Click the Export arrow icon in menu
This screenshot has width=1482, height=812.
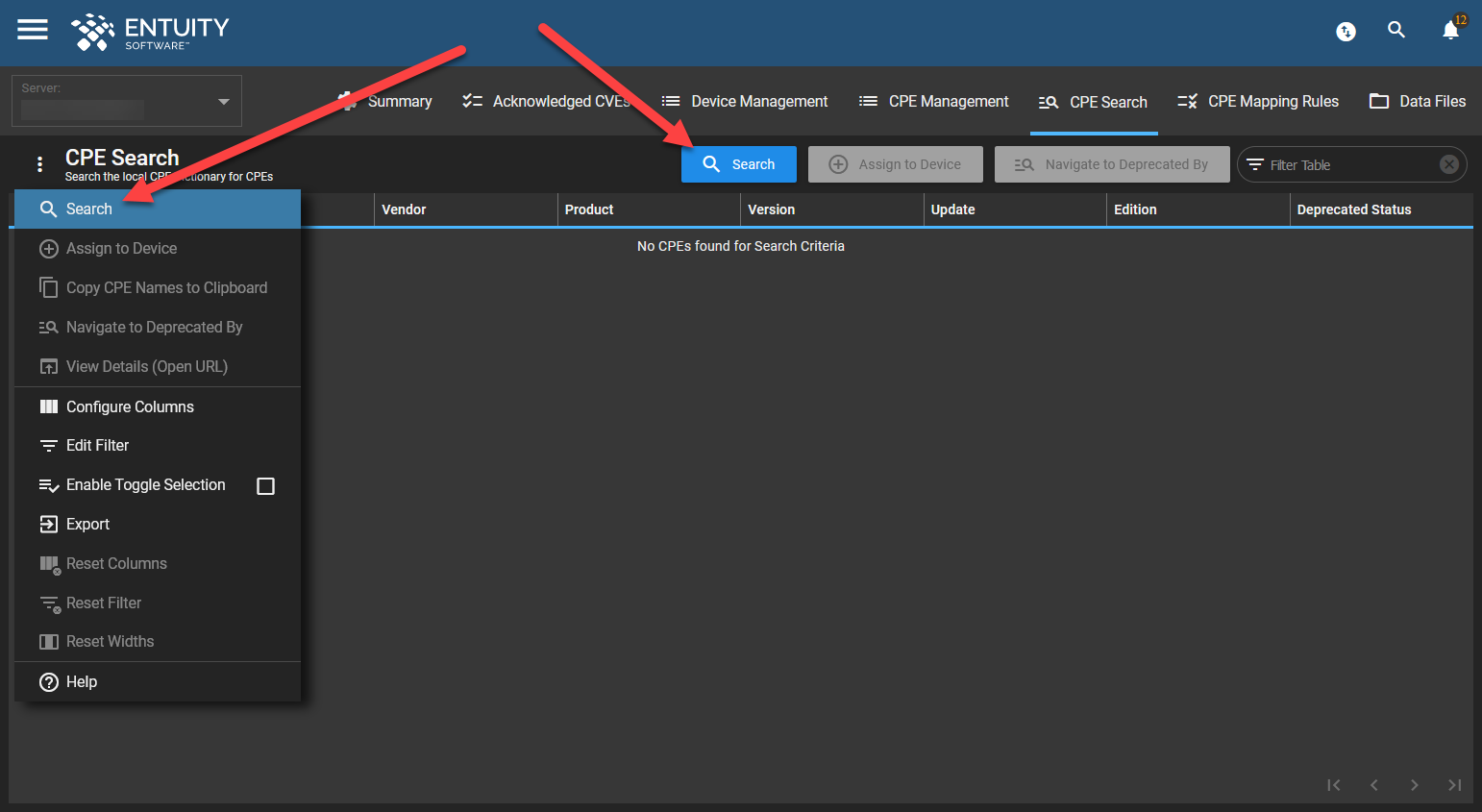click(x=49, y=524)
